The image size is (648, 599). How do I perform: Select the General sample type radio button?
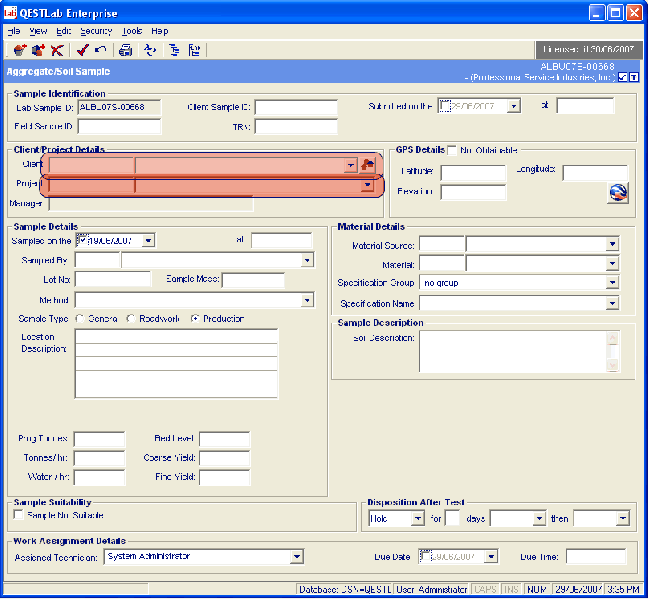point(79,319)
